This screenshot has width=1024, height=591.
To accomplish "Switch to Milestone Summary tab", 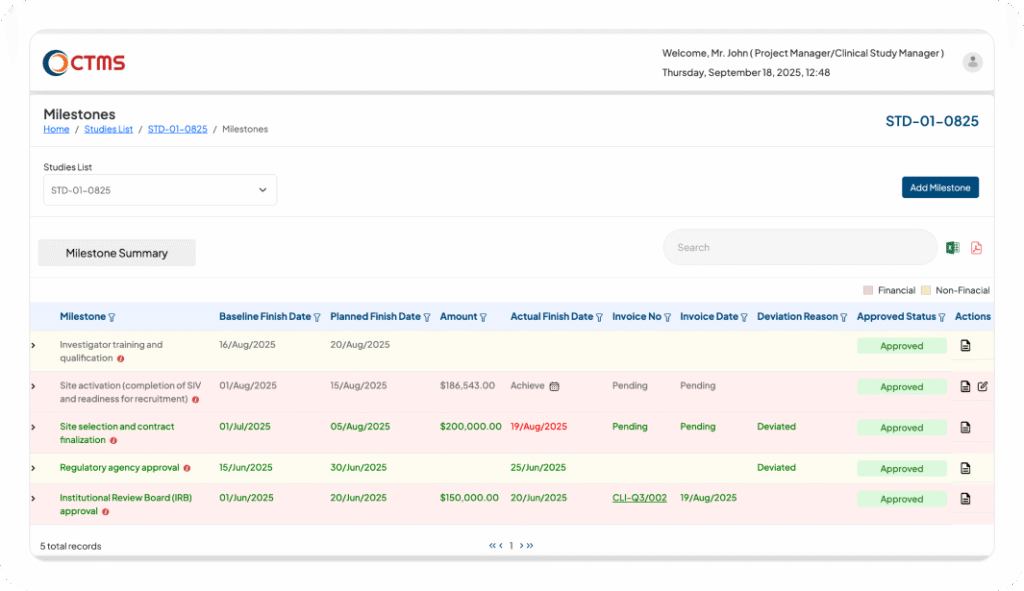I will (x=117, y=253).
